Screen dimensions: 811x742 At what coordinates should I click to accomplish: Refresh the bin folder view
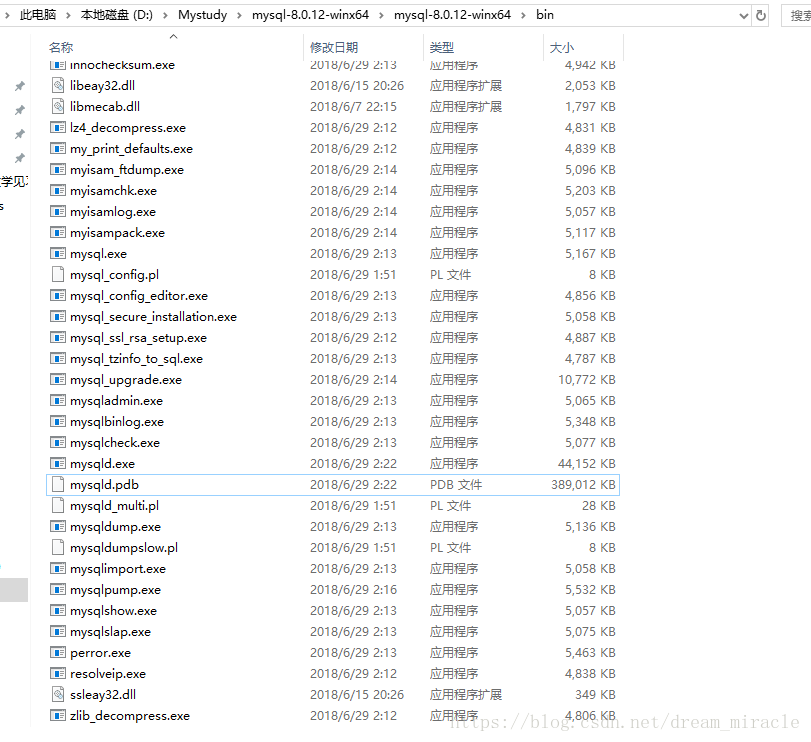tap(761, 16)
